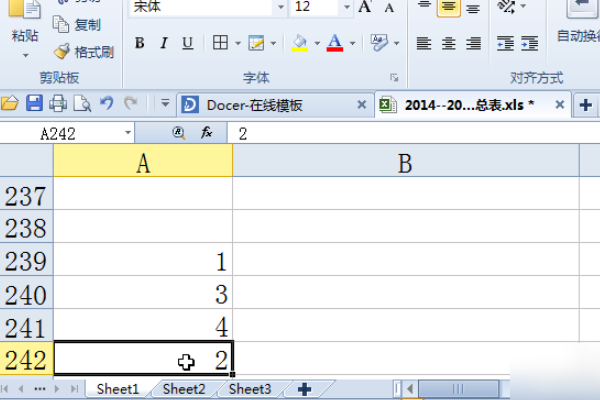Image resolution: width=600 pixels, height=400 pixels.
Task: Go to first sheet navigation arrow
Action: [x=5, y=389]
